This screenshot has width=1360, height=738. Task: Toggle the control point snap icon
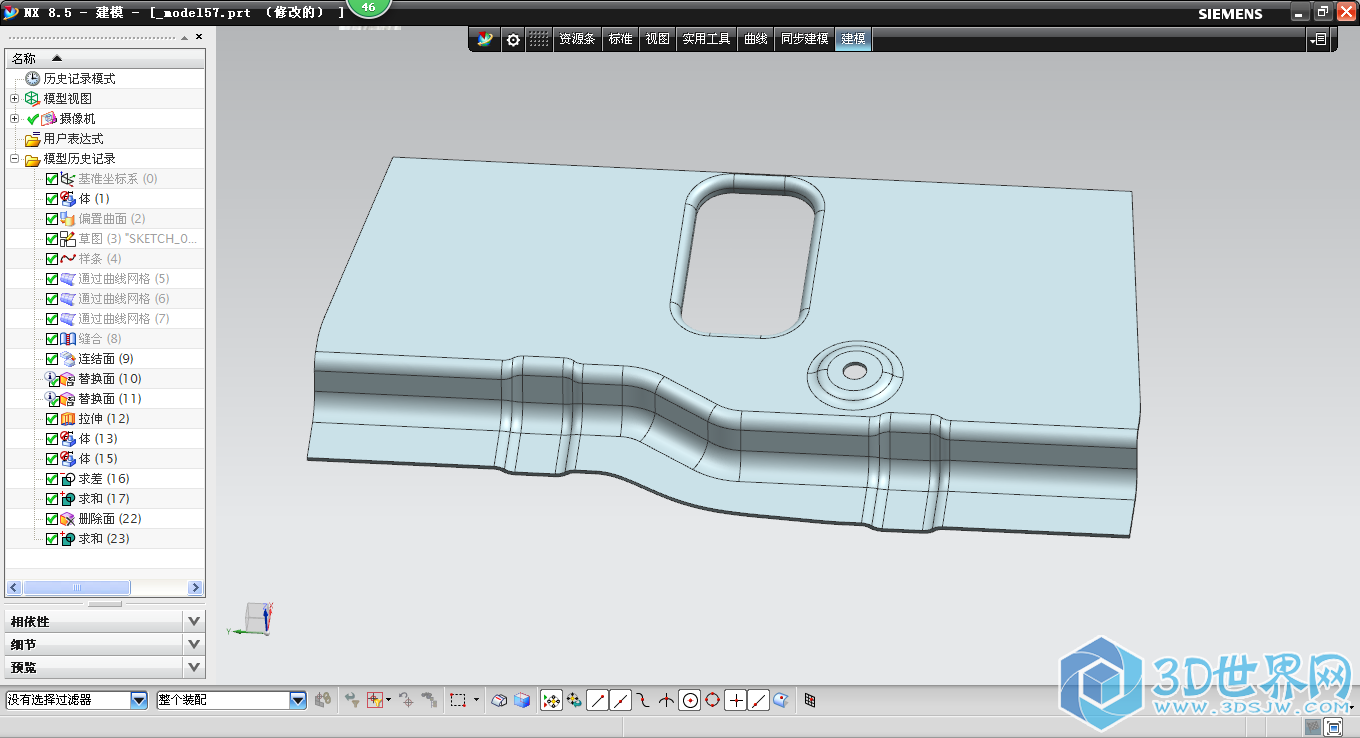pos(643,700)
